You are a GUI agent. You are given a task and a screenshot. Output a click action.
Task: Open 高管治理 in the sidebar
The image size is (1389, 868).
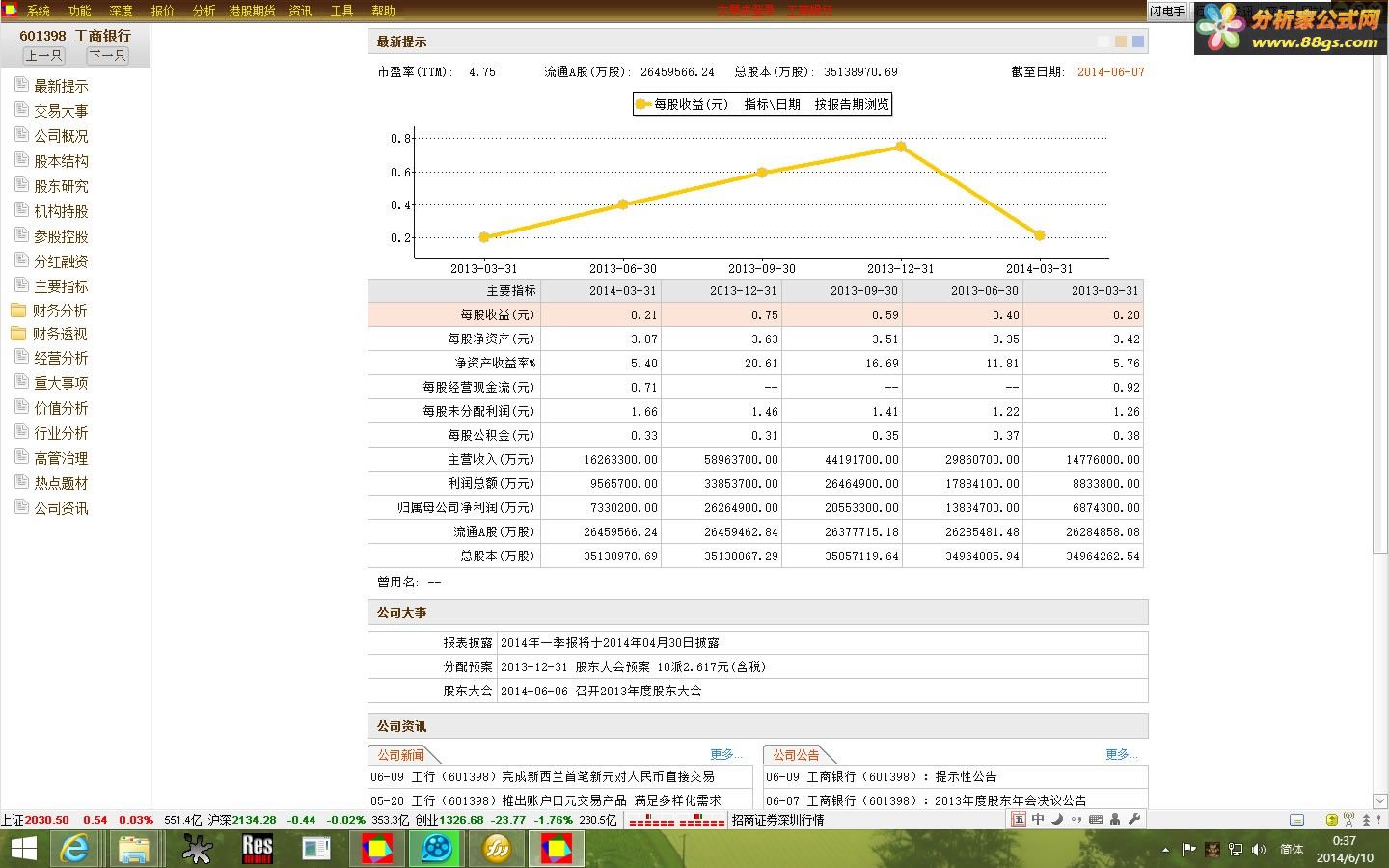tap(61, 458)
